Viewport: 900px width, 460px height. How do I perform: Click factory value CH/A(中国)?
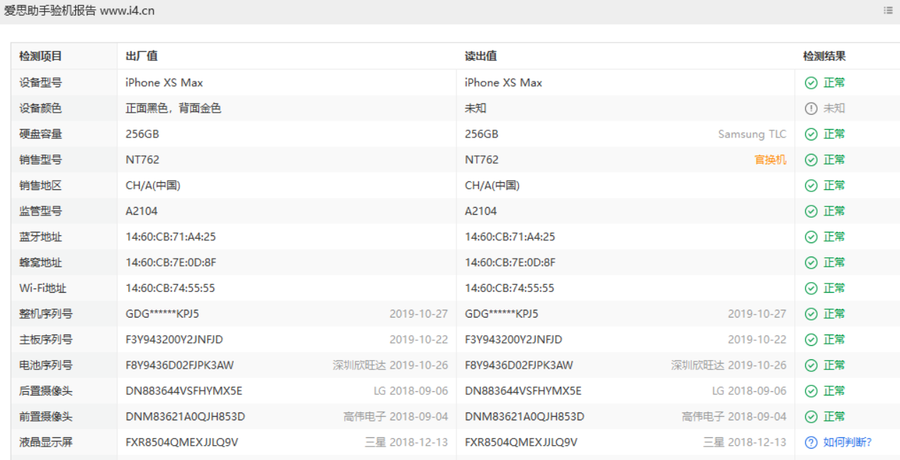tap(154, 185)
